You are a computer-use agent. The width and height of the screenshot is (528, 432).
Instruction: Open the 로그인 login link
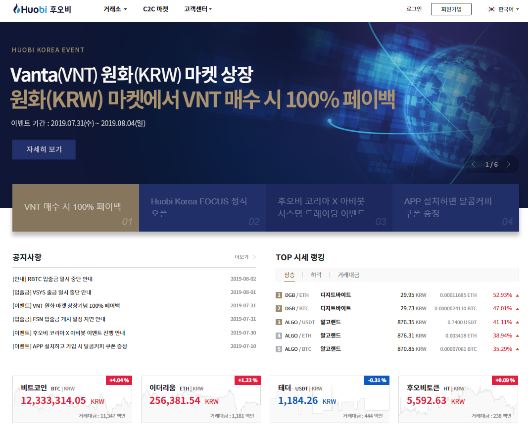click(x=414, y=9)
